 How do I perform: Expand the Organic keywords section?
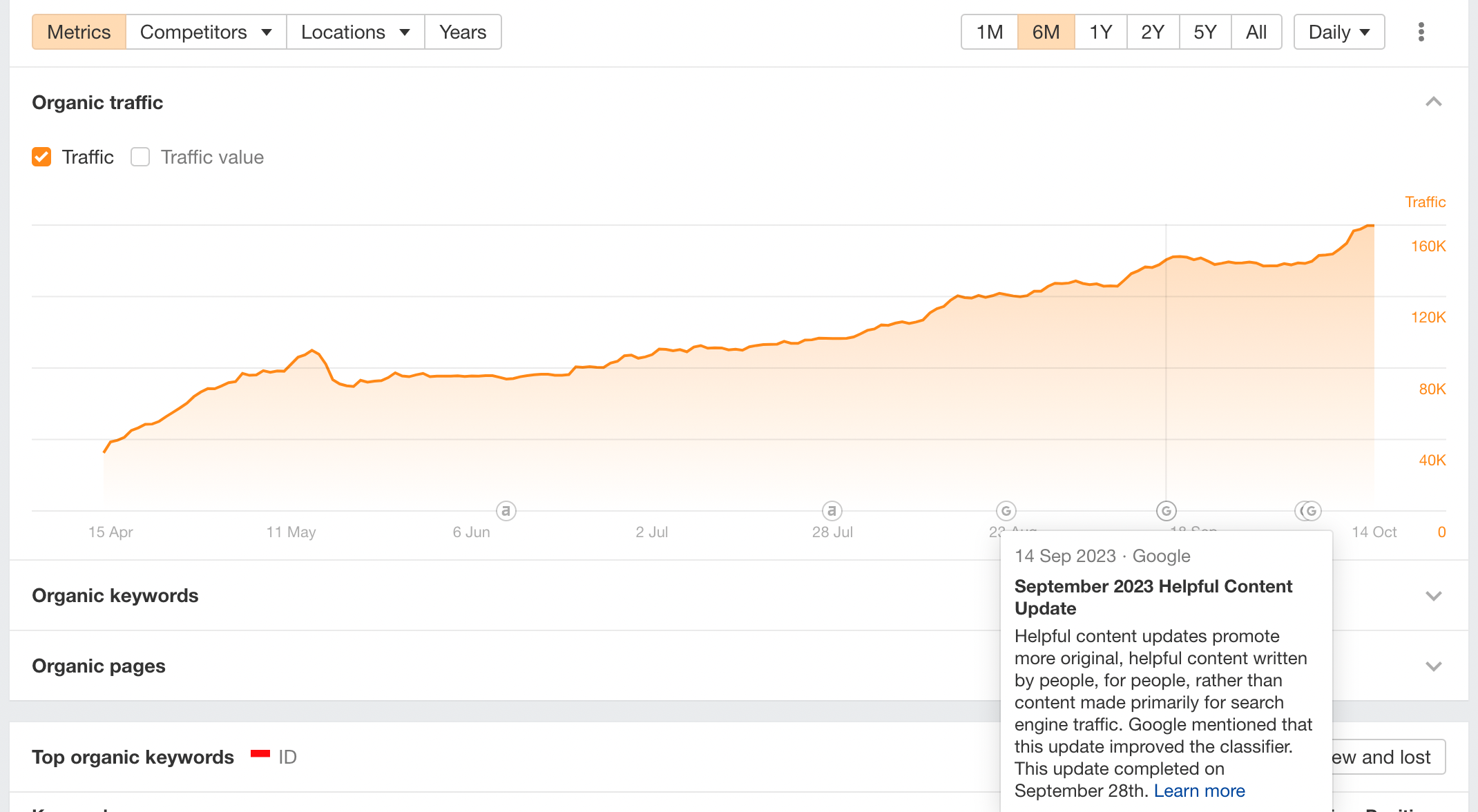pyautogui.click(x=1434, y=596)
